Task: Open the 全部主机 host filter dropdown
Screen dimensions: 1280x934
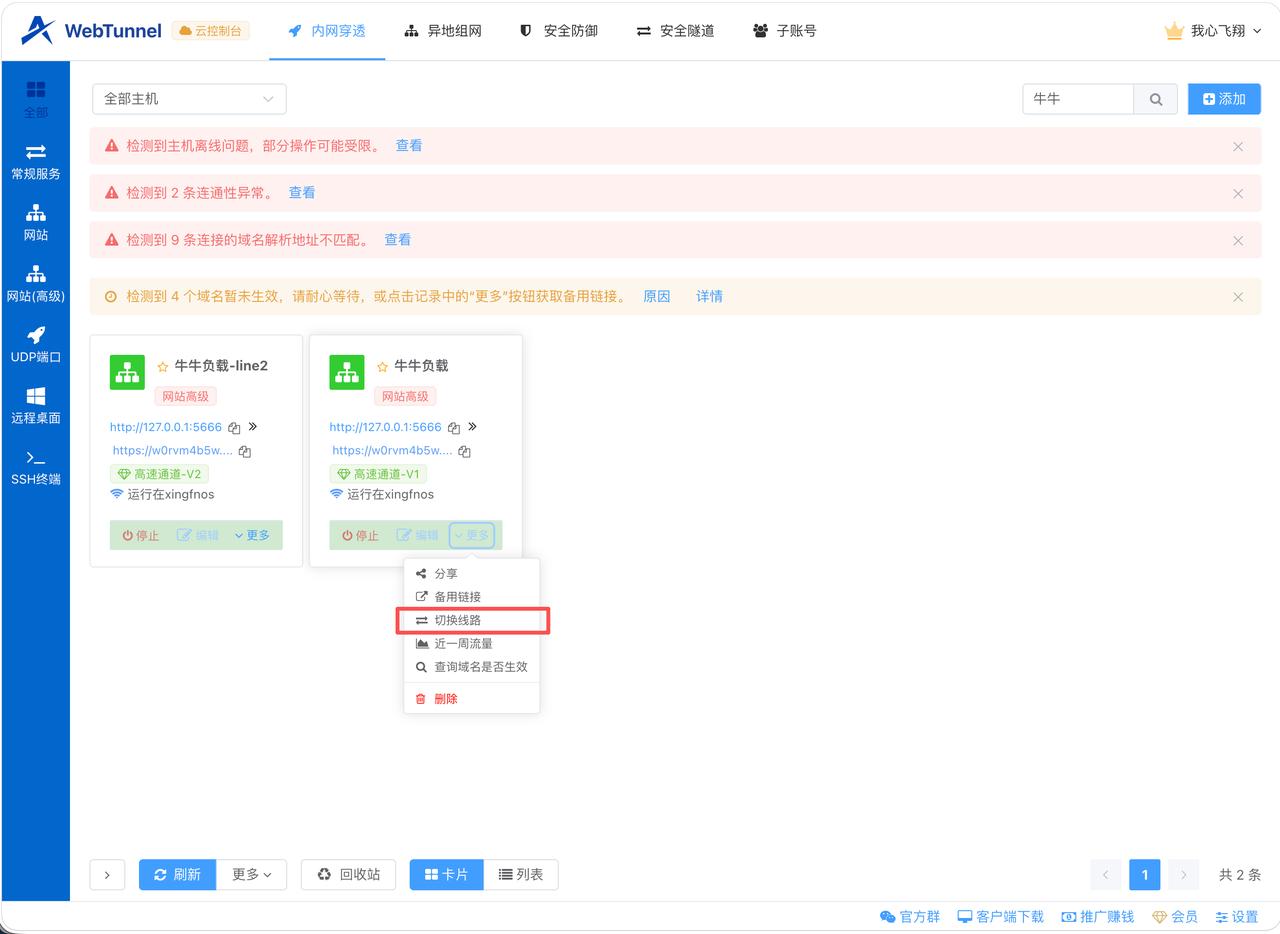Action: [x=188, y=99]
